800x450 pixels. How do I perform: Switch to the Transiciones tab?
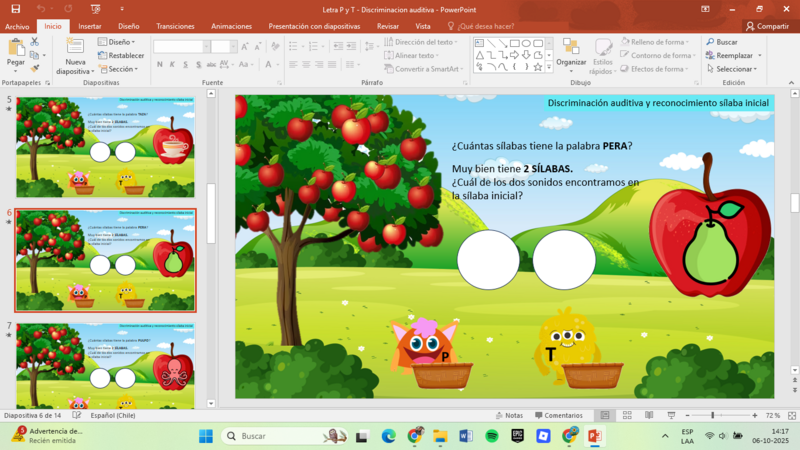(175, 26)
